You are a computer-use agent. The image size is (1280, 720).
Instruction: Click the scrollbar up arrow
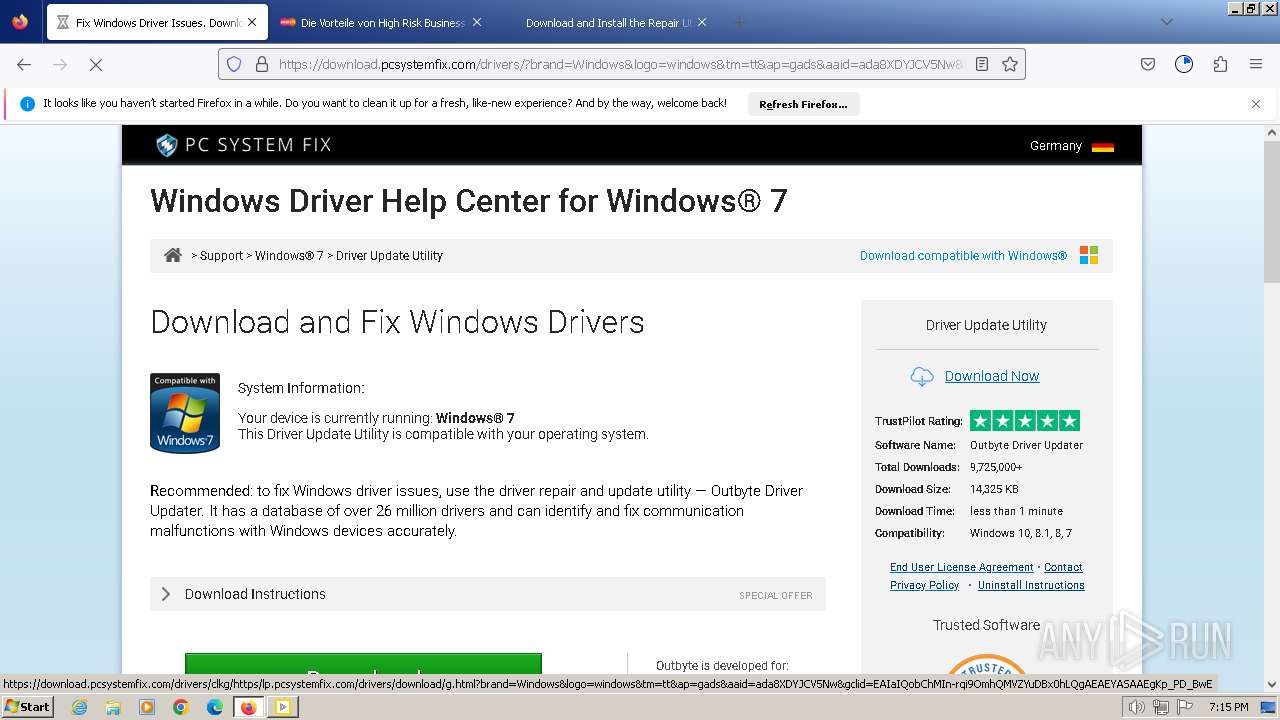pyautogui.click(x=1271, y=132)
